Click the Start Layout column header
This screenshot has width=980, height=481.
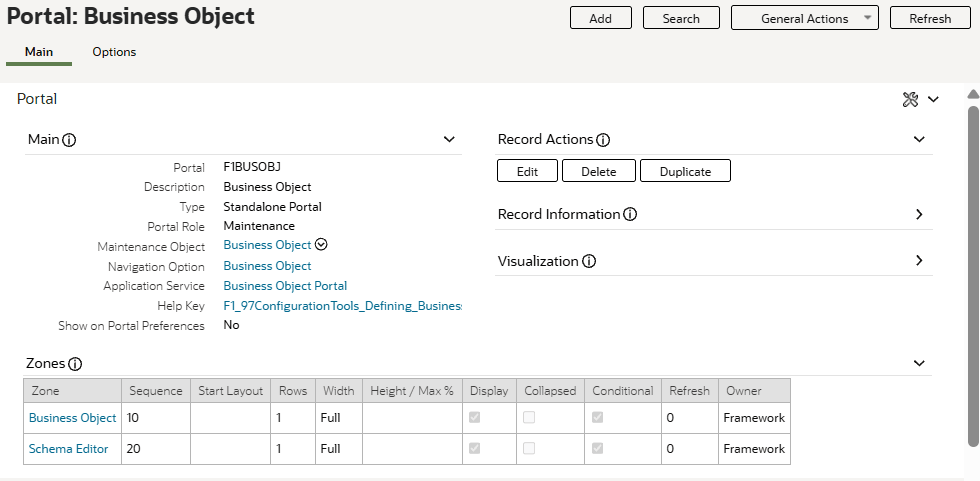[231, 391]
